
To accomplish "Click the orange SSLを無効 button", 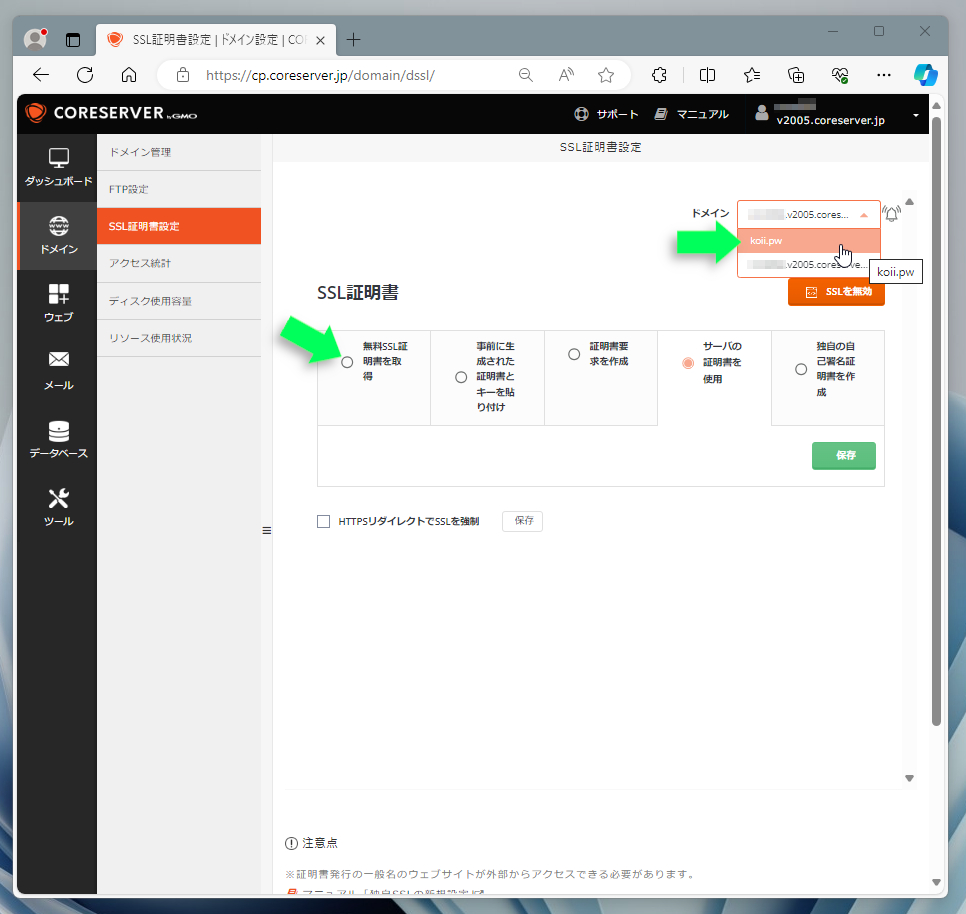I will pos(836,292).
